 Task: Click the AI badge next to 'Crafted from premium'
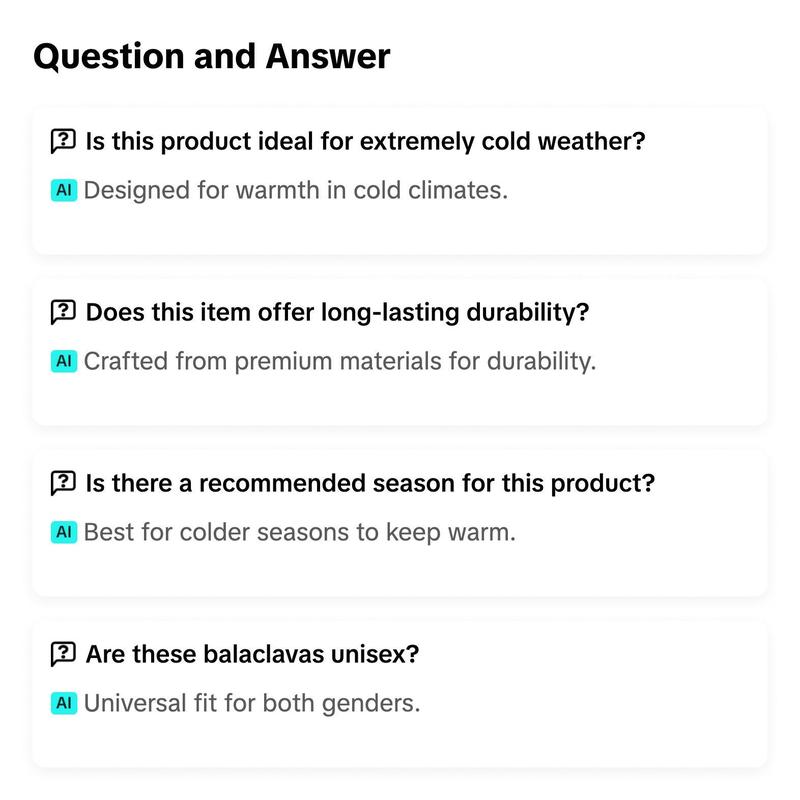click(x=64, y=361)
